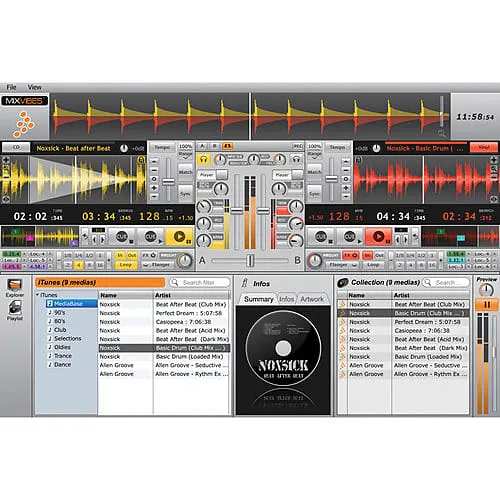Switch to the Summary tab
This screenshot has width=500, height=500.
coord(259,299)
